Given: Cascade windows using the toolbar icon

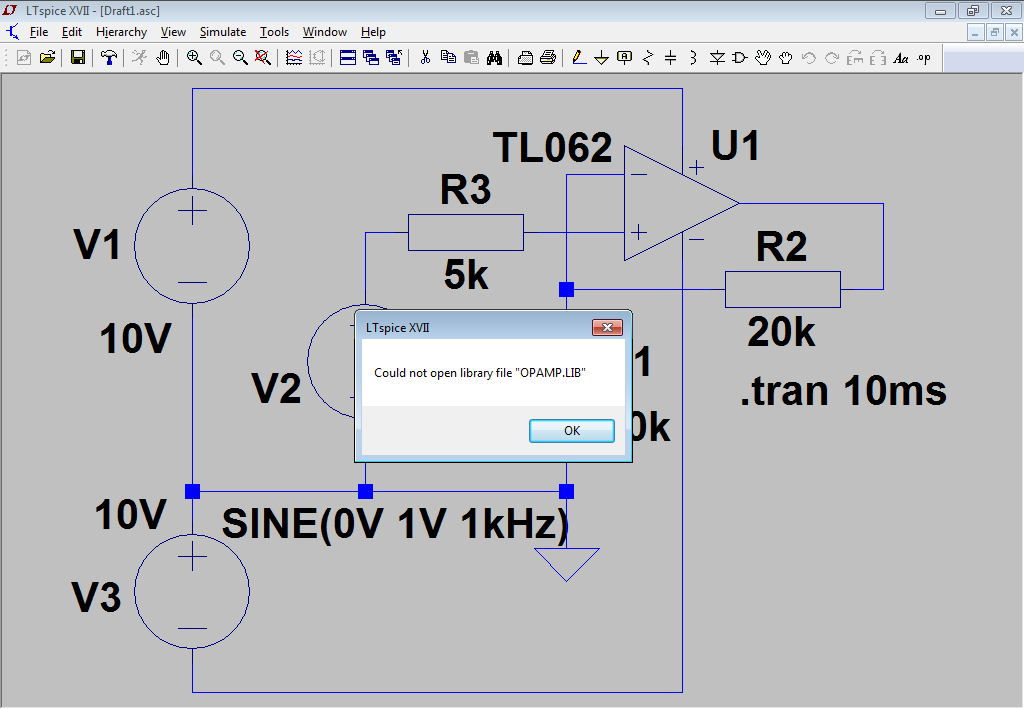Looking at the screenshot, I should click(371, 58).
